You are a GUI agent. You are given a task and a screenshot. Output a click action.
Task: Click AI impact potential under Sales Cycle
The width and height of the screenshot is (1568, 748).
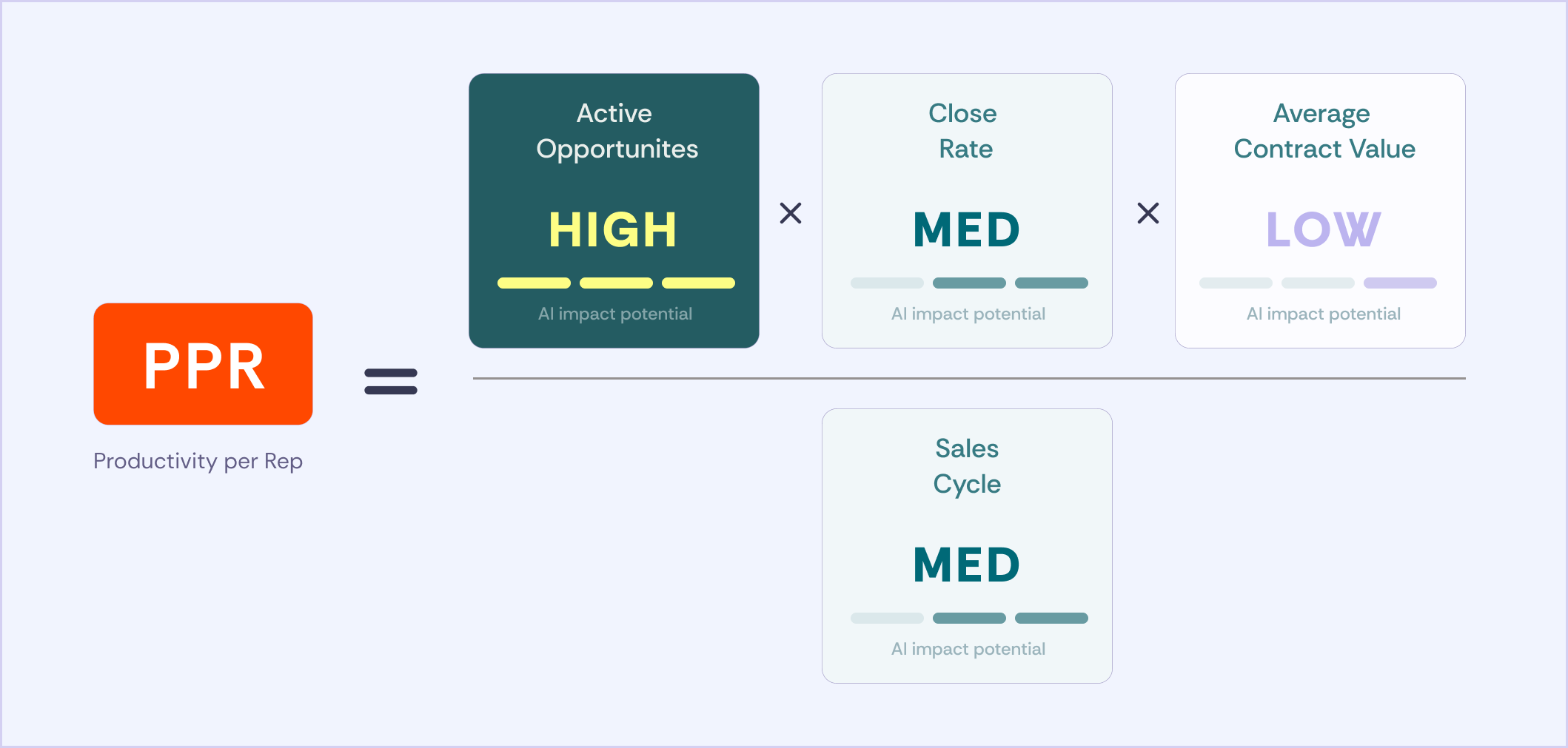968,649
